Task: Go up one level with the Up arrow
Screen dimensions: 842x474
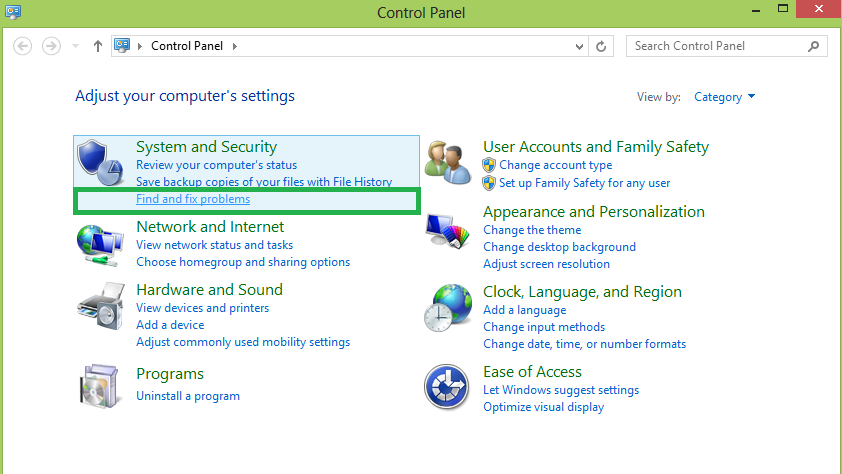Action: click(x=97, y=46)
